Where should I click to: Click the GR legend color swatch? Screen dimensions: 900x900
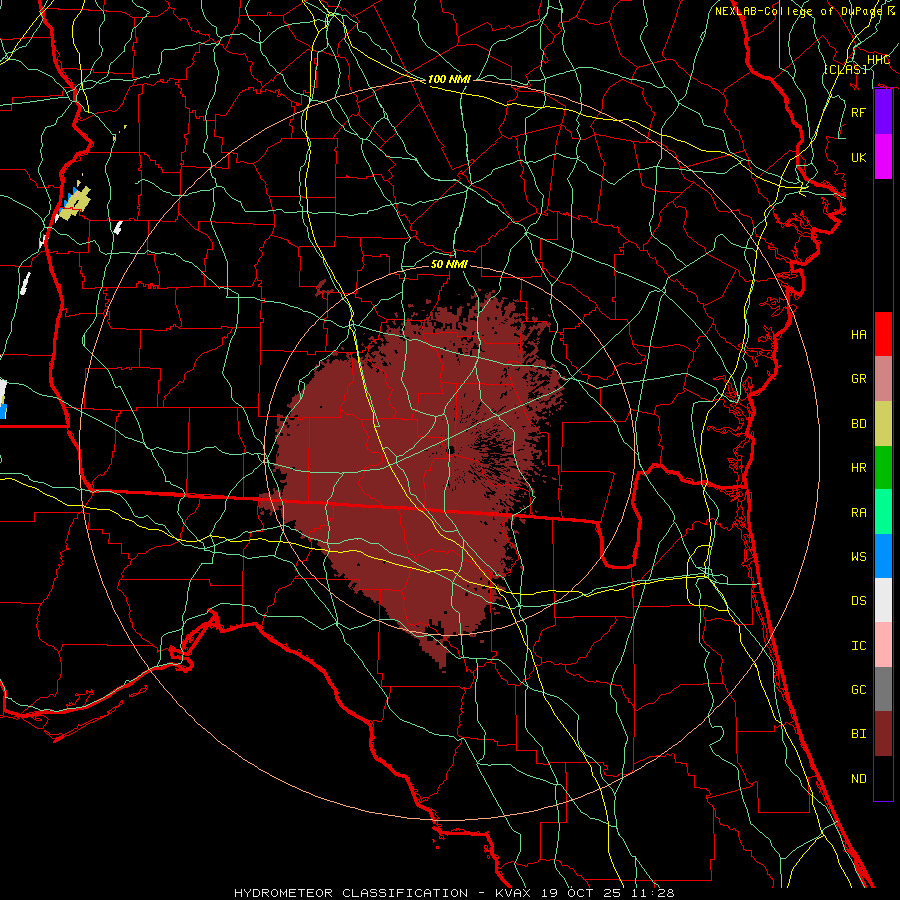[x=883, y=379]
